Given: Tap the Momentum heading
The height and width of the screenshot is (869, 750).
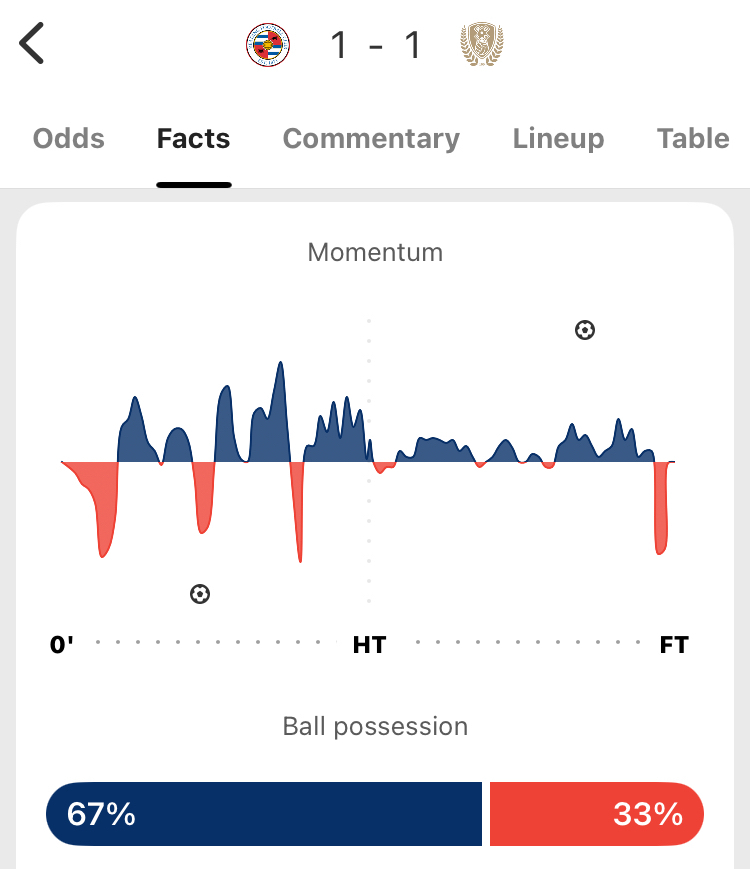Looking at the screenshot, I should [375, 252].
